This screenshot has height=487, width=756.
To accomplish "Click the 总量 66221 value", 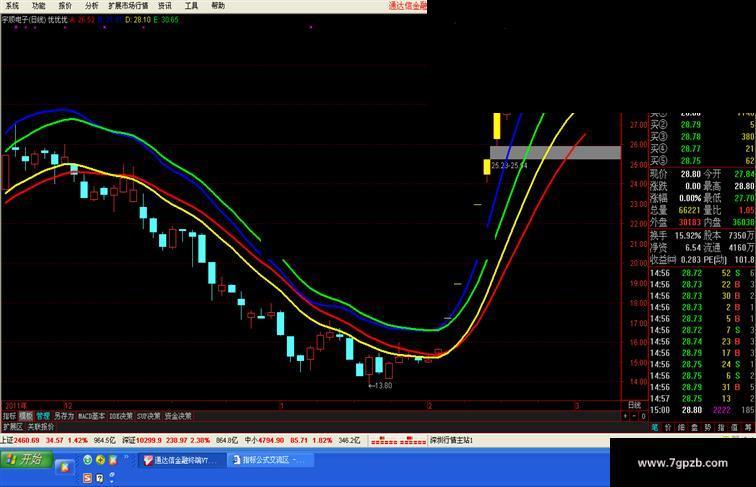I will 689,210.
